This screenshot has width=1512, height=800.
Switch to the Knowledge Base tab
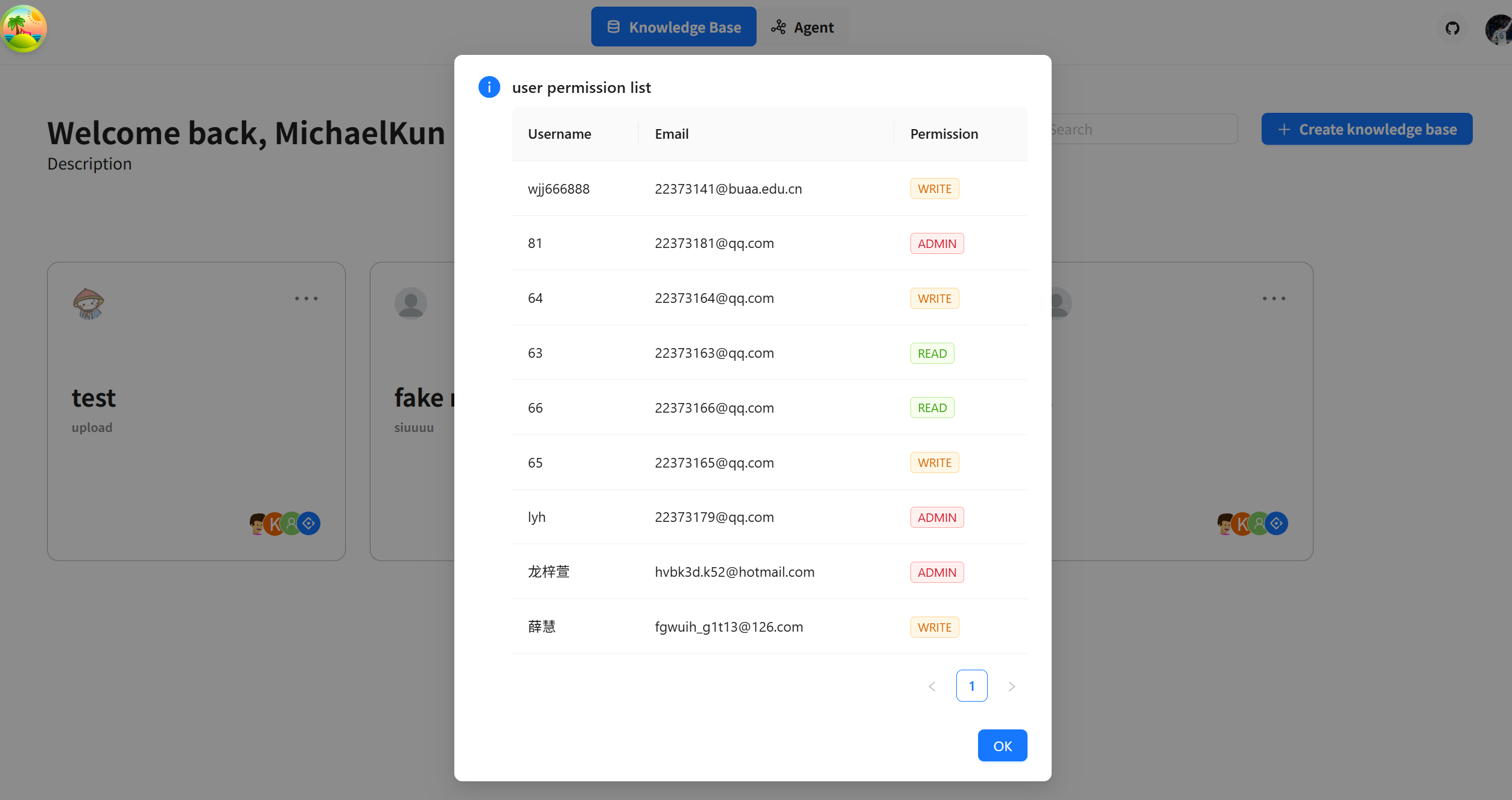(x=673, y=27)
